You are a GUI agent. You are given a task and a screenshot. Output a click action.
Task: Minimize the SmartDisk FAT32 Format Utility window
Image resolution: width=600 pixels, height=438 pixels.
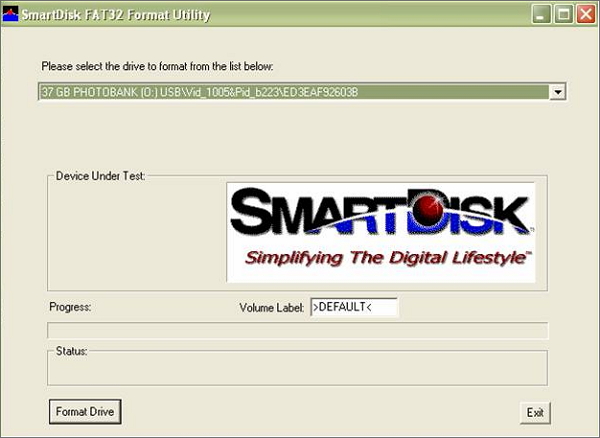[541, 14]
